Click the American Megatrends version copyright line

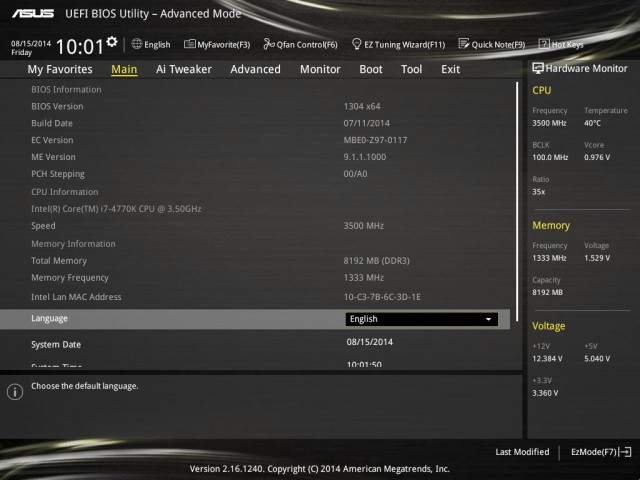(x=320, y=469)
